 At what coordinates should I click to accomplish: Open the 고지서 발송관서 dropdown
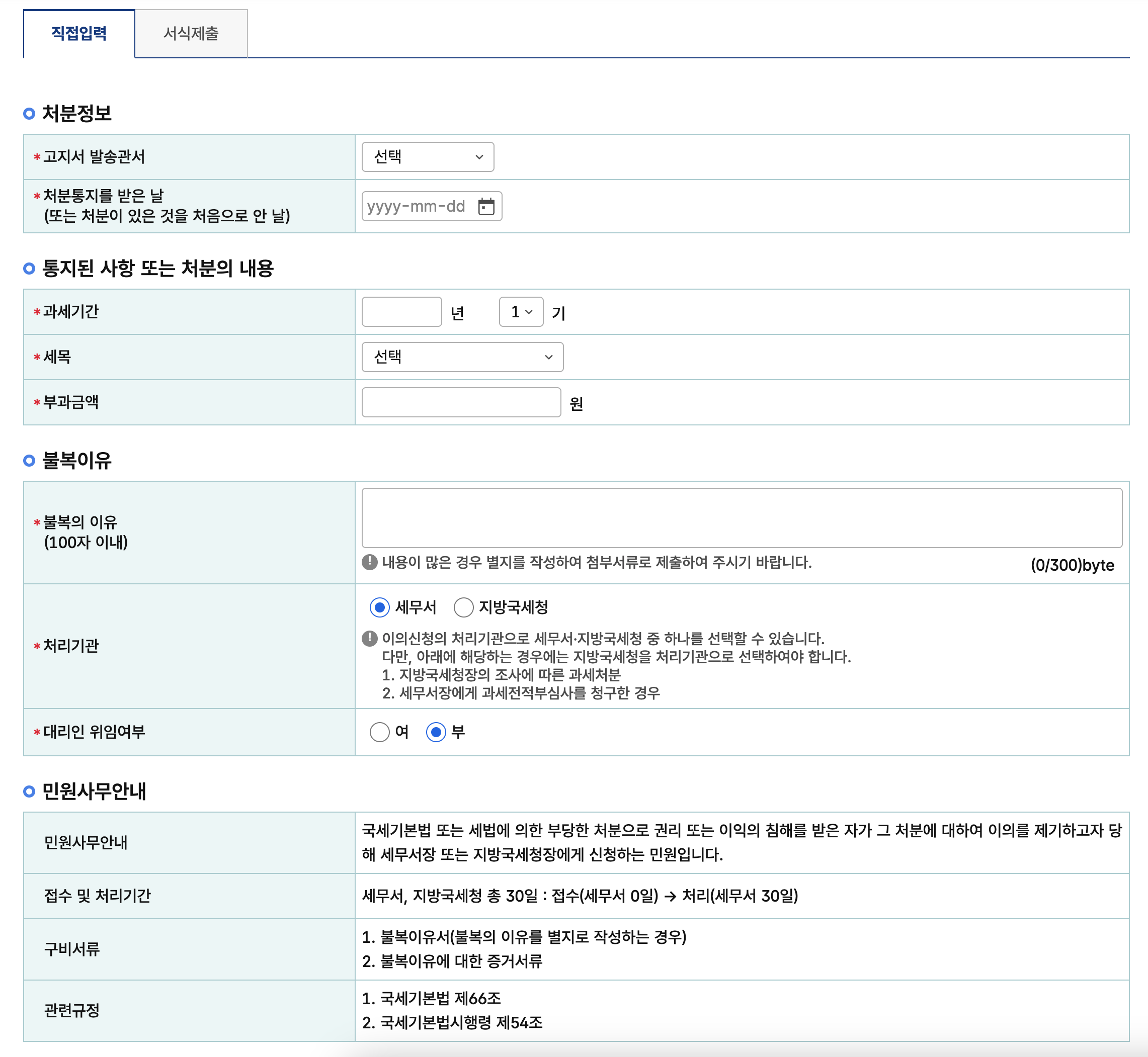coord(428,157)
